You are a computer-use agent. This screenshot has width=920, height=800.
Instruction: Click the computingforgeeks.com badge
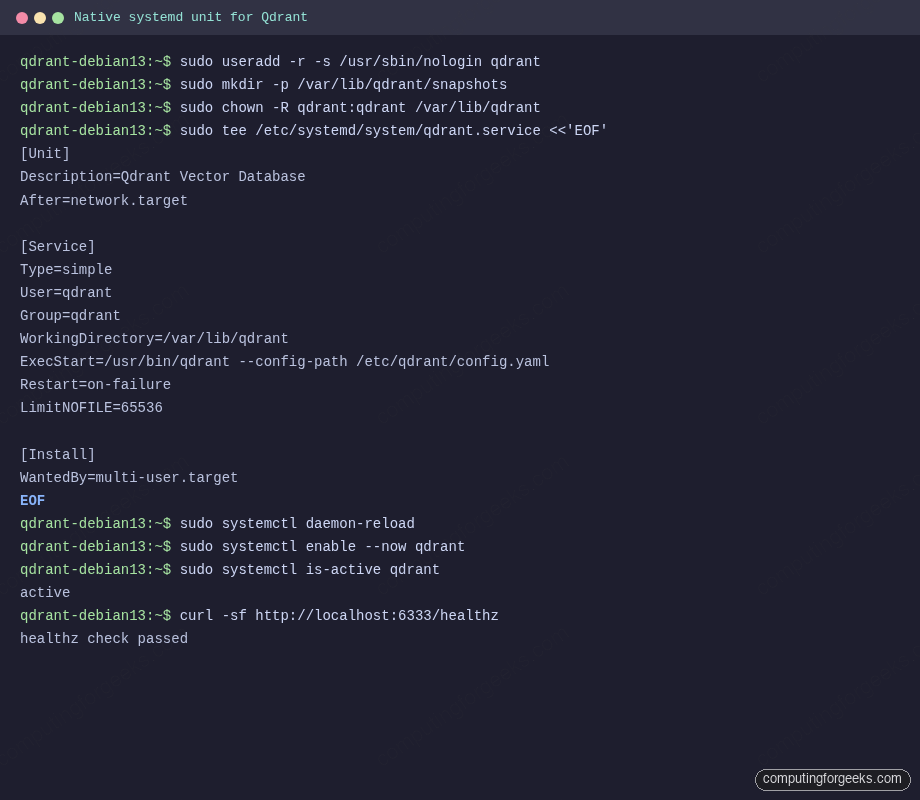[832, 779]
